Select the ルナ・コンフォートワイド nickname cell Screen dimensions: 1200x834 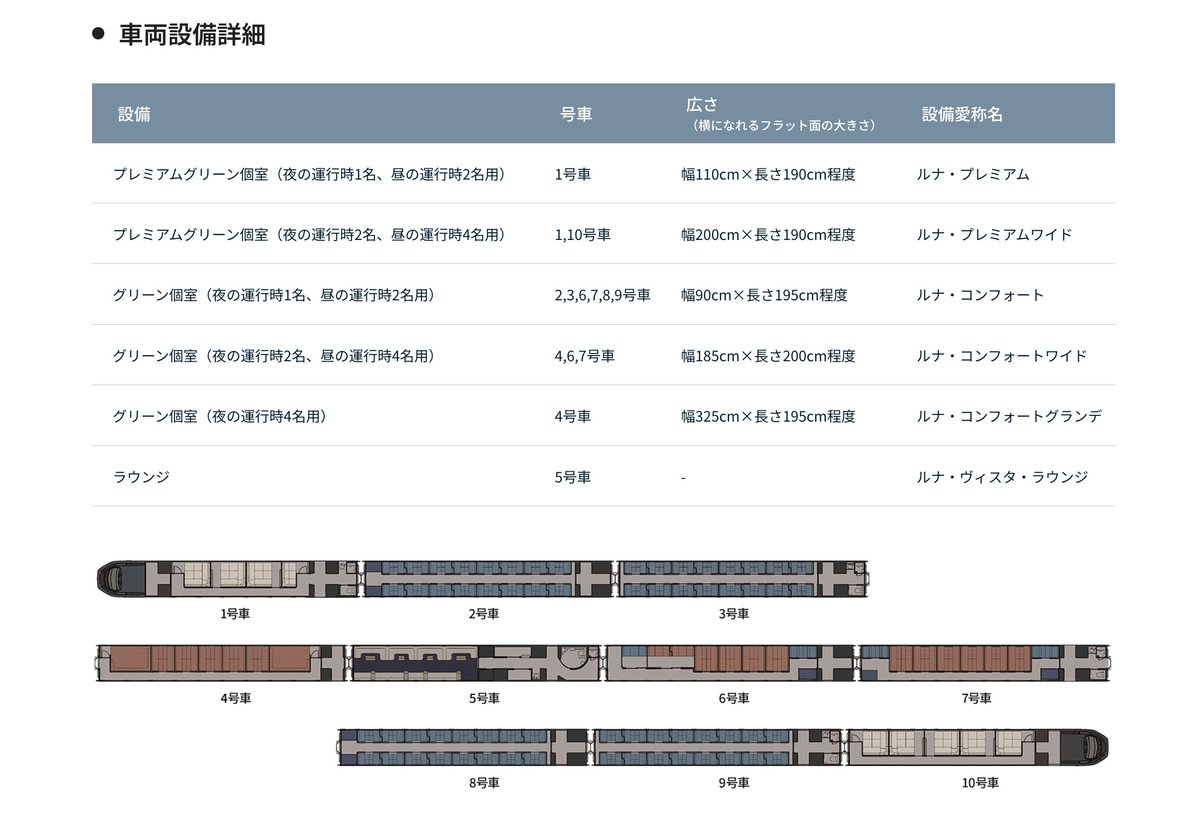[1001, 356]
